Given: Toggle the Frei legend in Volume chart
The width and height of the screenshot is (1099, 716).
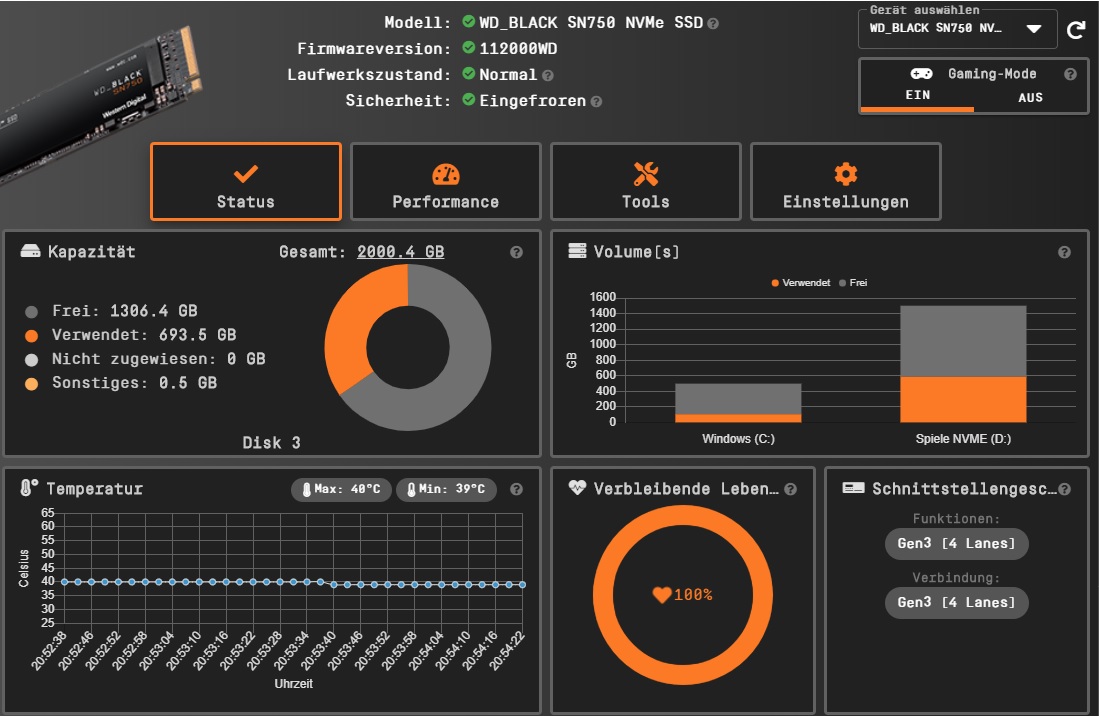Looking at the screenshot, I should pyautogui.click(x=853, y=282).
